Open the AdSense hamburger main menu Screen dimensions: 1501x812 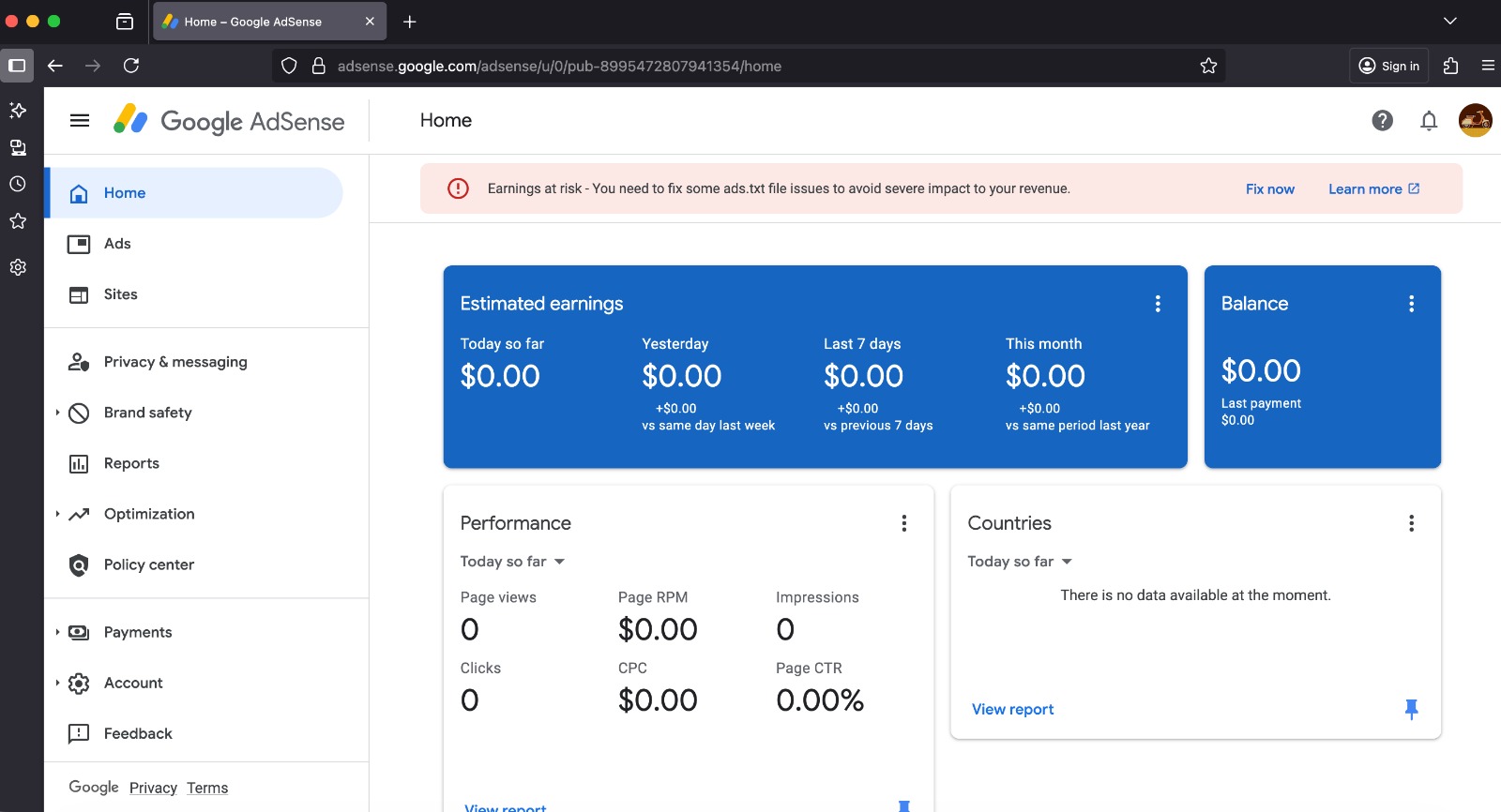click(80, 120)
